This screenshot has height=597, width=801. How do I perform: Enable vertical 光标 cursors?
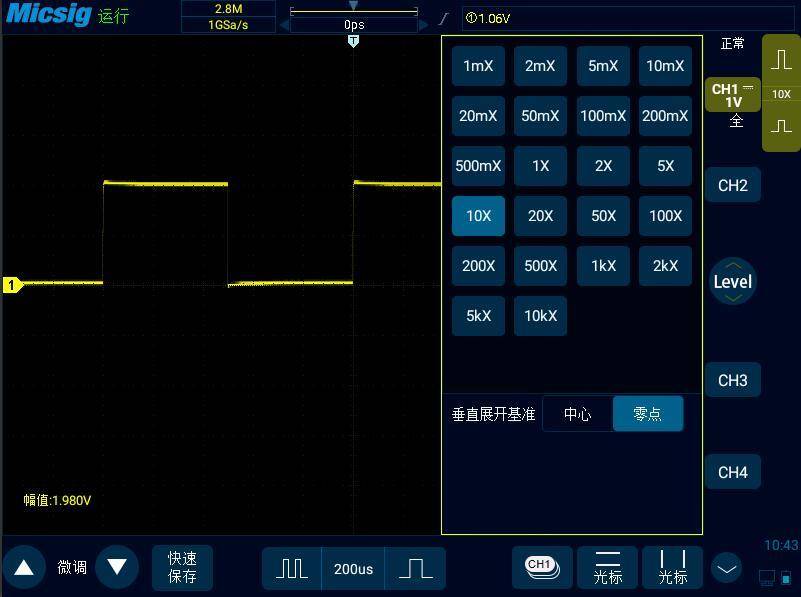673,567
